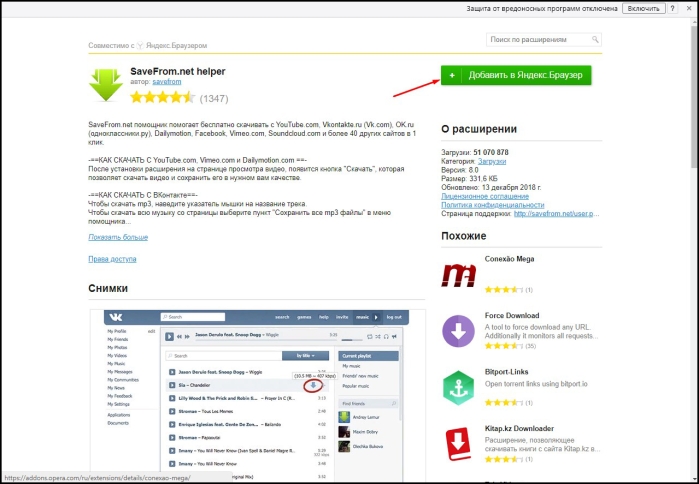Open the 'Права доступа' link

click(x=112, y=259)
